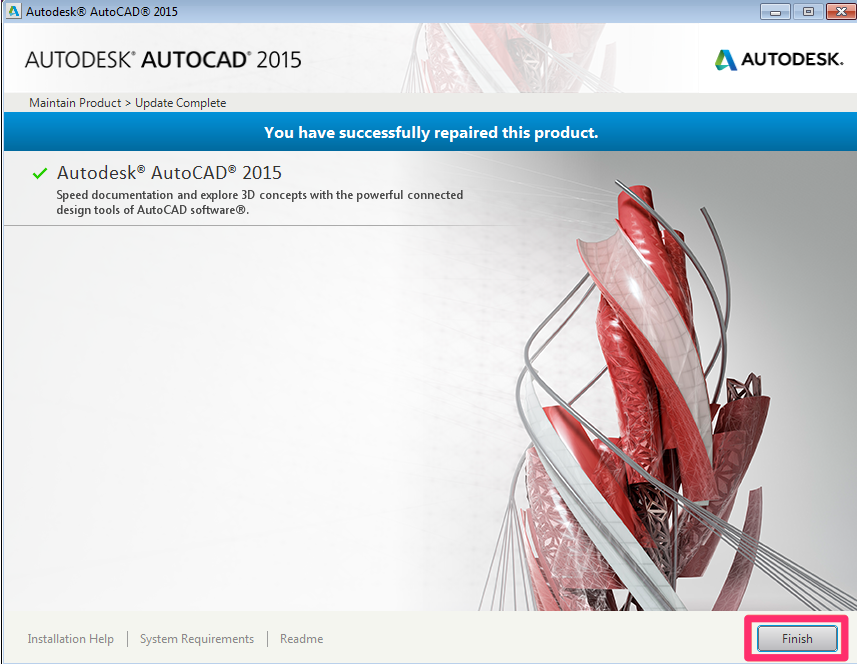Click the "AUTODESK AUTOCAD 2015" header title
Screen dimensions: 857x665
point(163,60)
